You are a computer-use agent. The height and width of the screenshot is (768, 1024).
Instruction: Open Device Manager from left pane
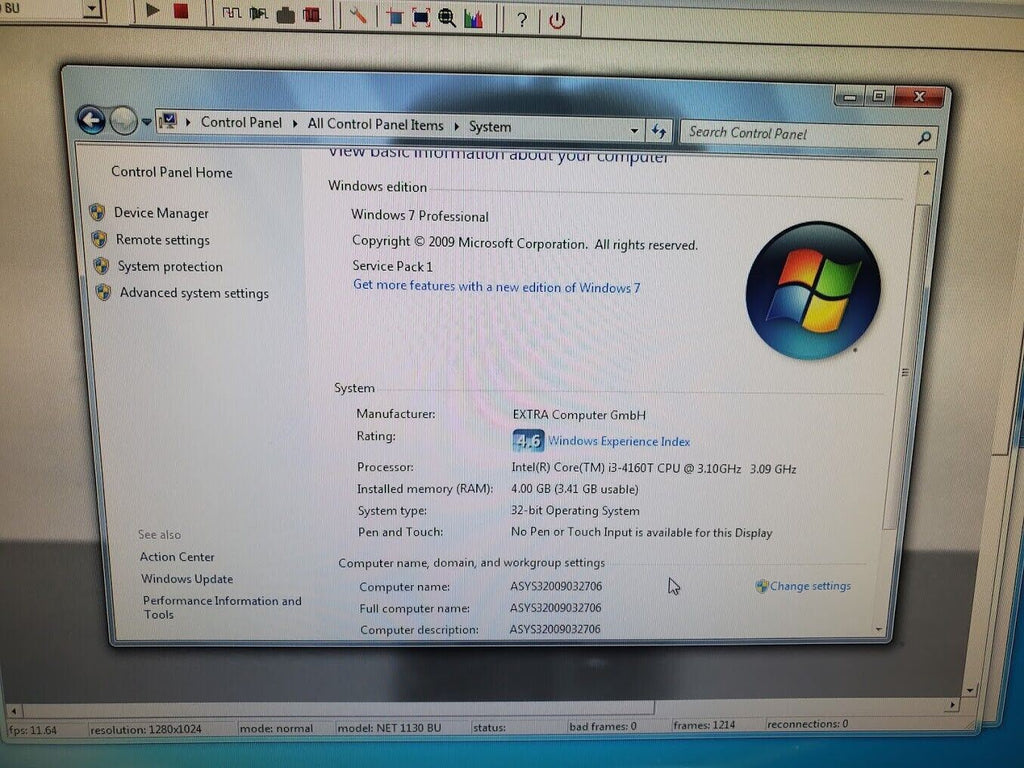[x=161, y=213]
